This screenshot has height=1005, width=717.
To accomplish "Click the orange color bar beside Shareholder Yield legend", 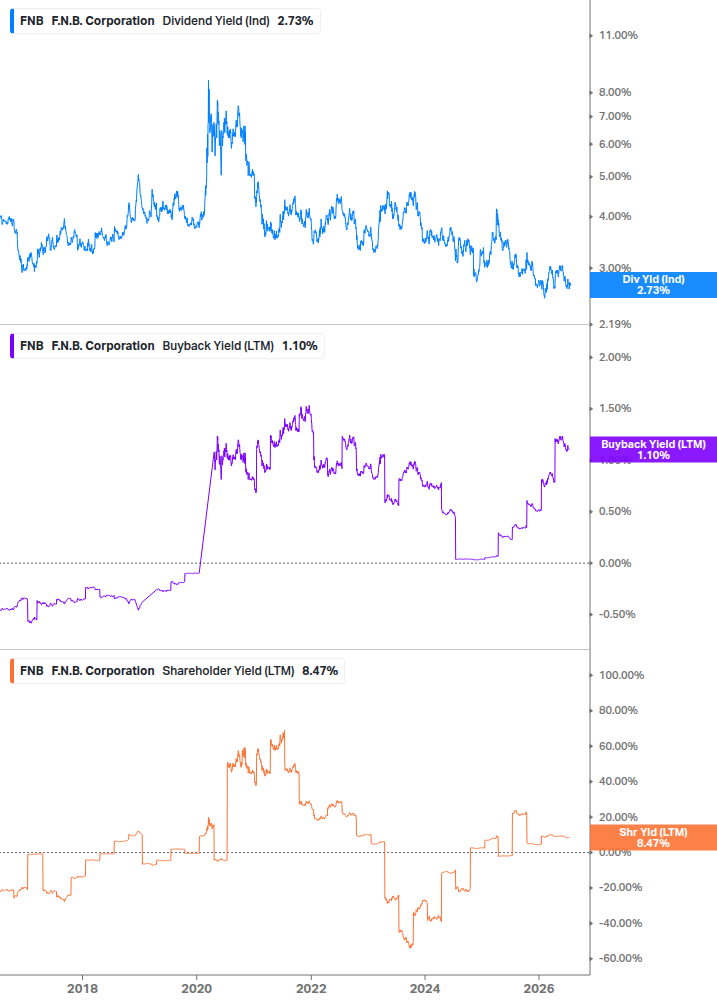I will (x=12, y=671).
